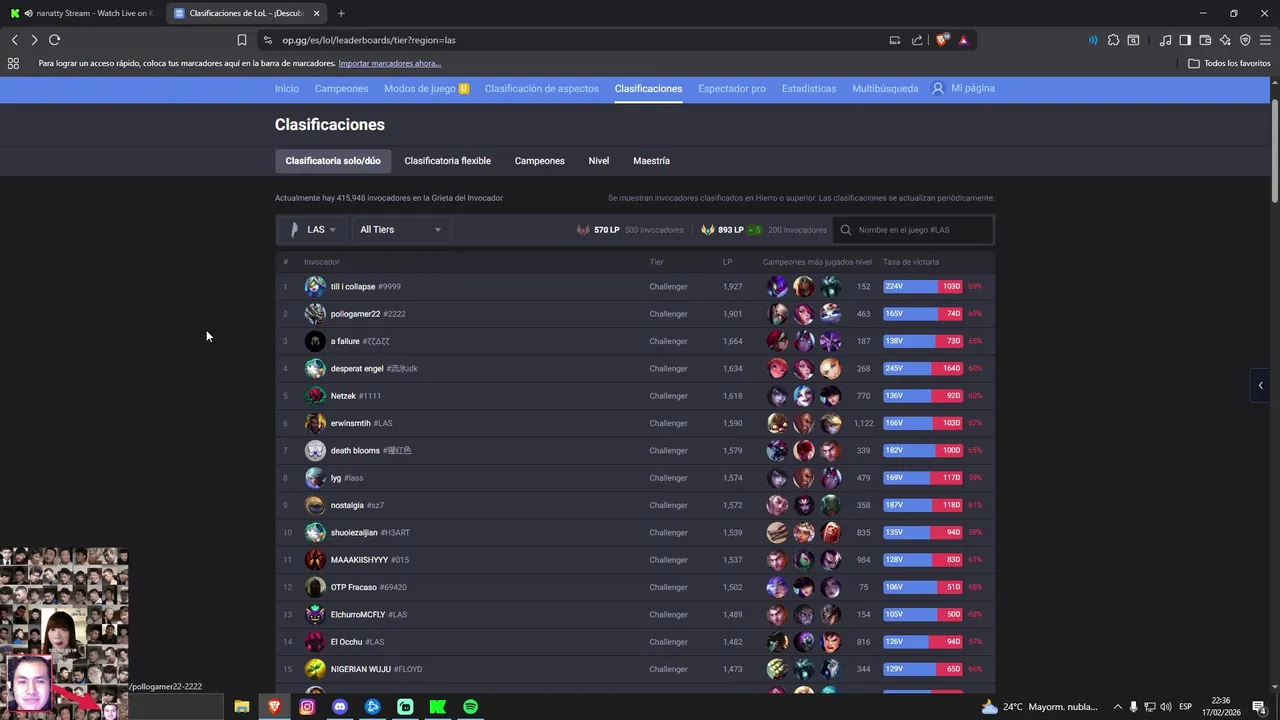Click the win rate bar of erwinsmtih
This screenshot has width=1280, height=720.
point(924,423)
